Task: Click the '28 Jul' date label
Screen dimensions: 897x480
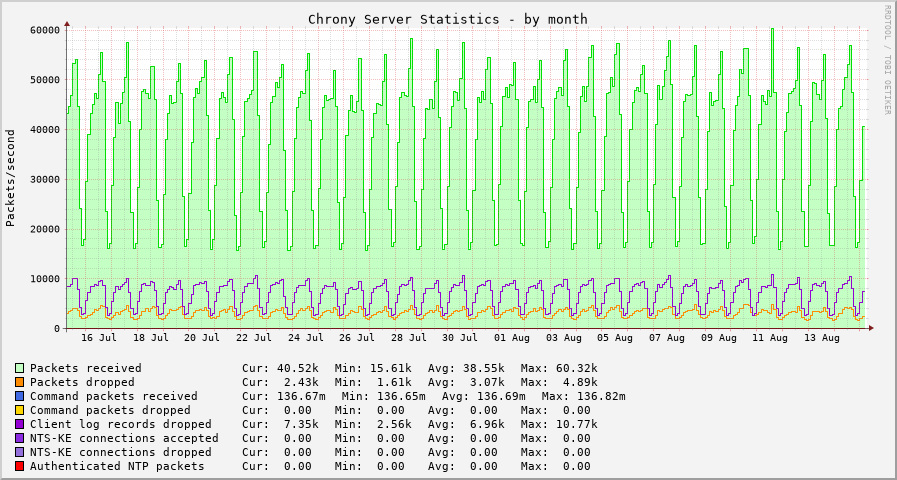Action: pyautogui.click(x=409, y=338)
